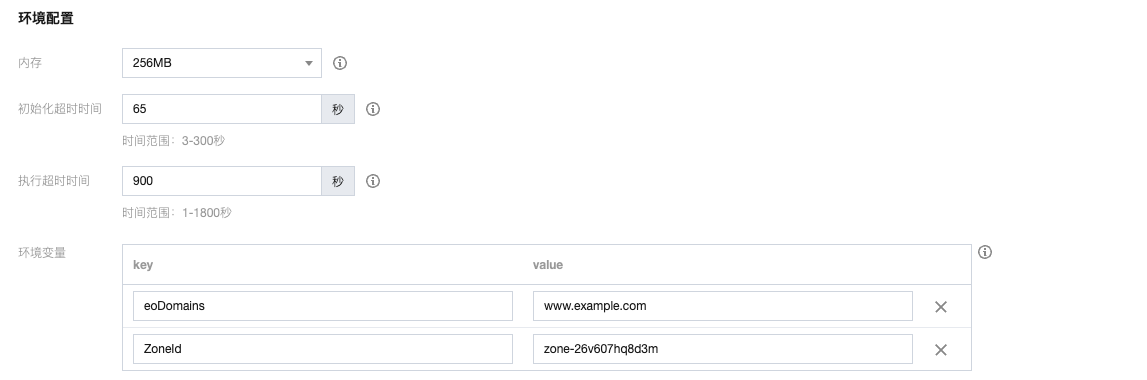This screenshot has height=380, width=1147.
Task: Click the info icon for 环境变量 table
Action: [985, 252]
